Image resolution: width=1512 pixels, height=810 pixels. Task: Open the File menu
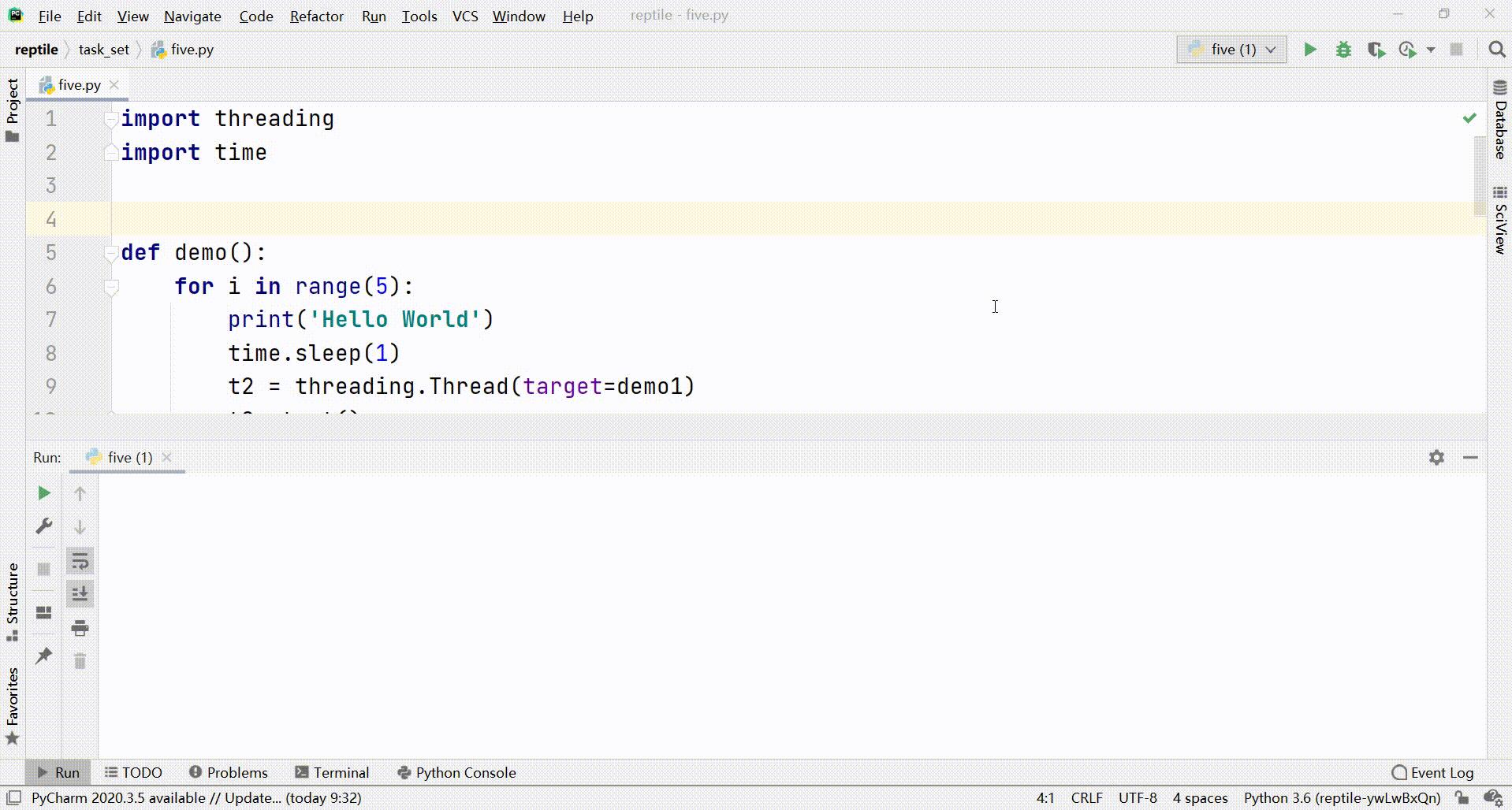point(50,16)
